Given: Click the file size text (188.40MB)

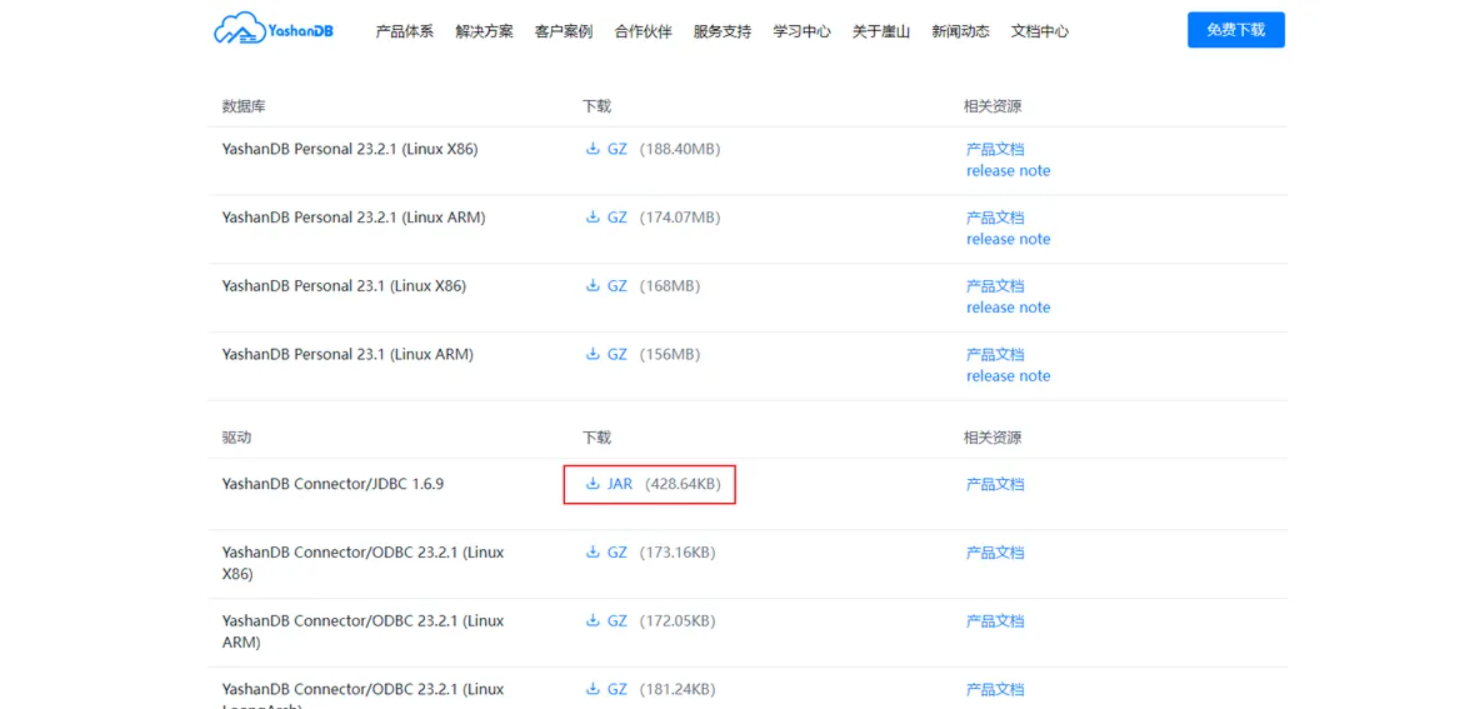Looking at the screenshot, I should click(x=680, y=149).
